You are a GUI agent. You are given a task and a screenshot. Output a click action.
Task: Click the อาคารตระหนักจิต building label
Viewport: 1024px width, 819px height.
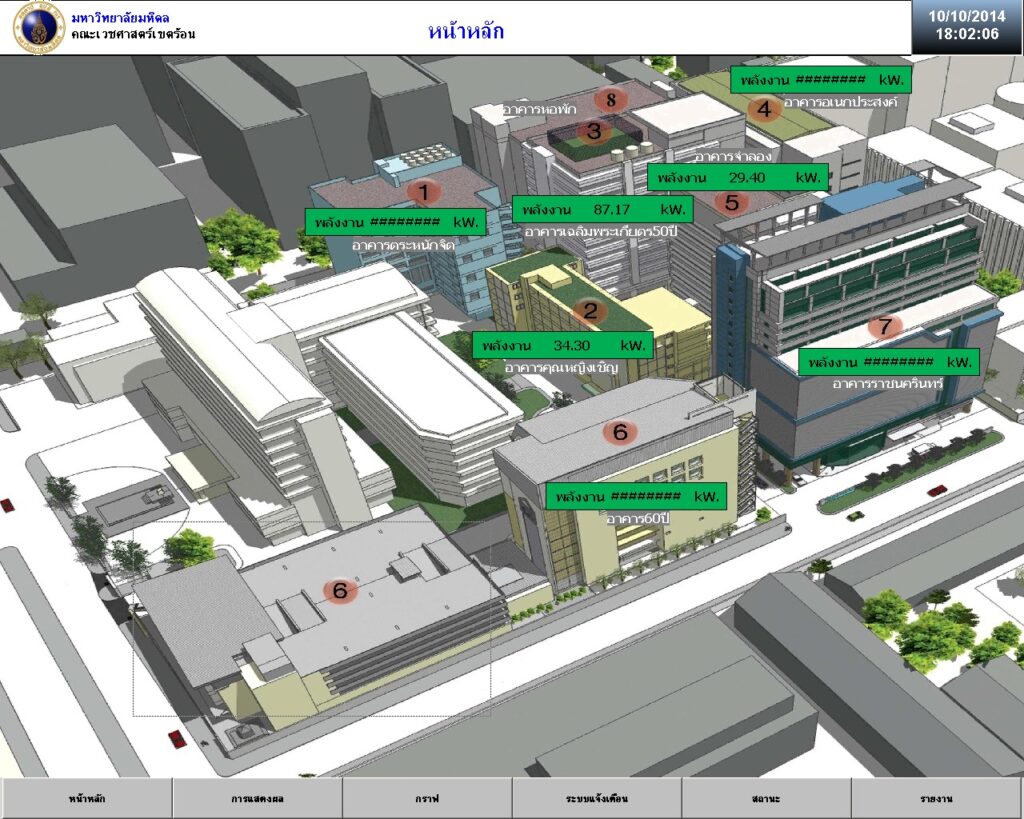[403, 245]
